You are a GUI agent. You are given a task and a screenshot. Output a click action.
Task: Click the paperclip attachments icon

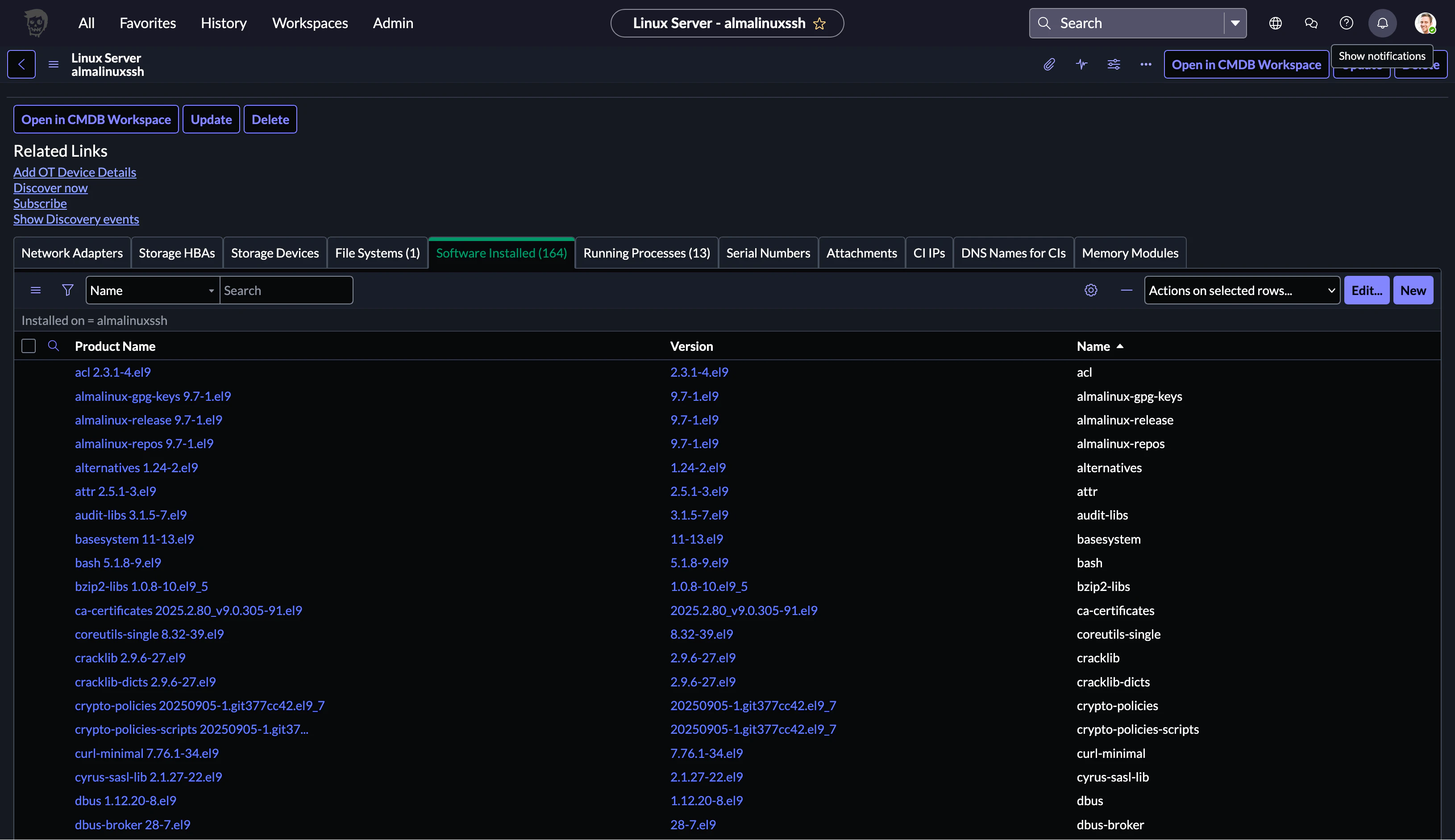(1049, 64)
